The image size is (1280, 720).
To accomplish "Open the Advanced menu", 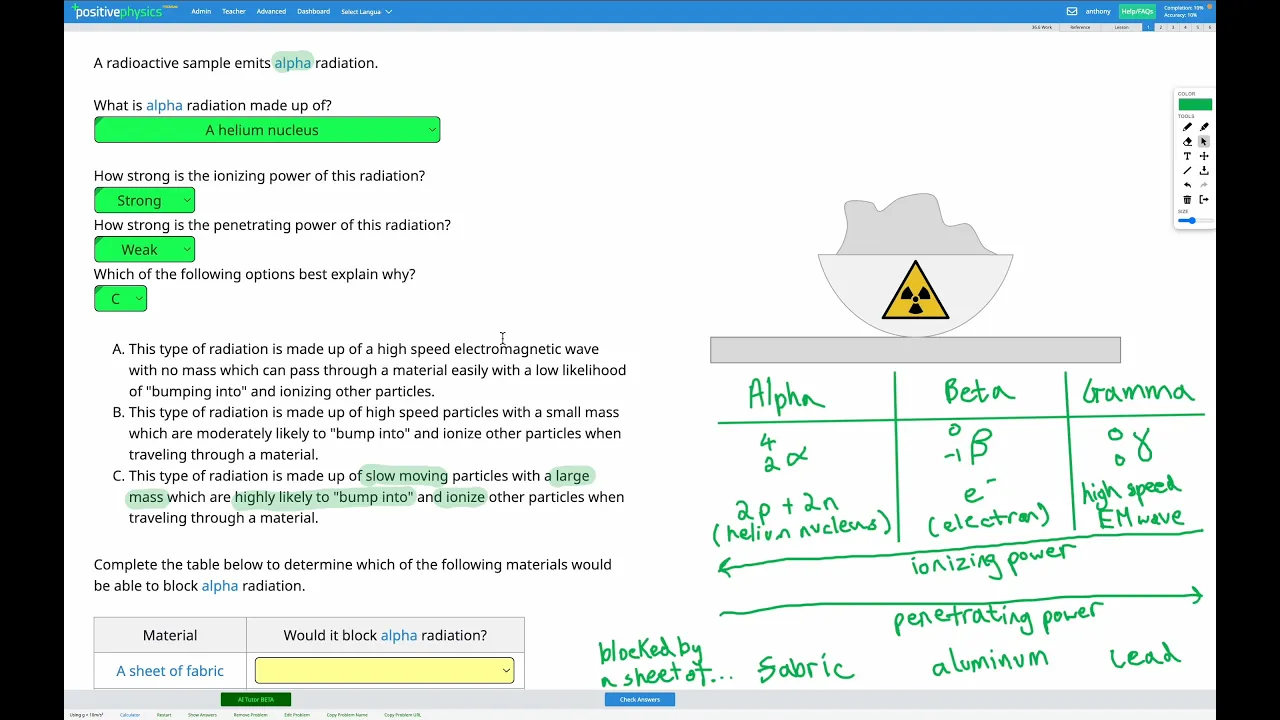I will coord(271,12).
